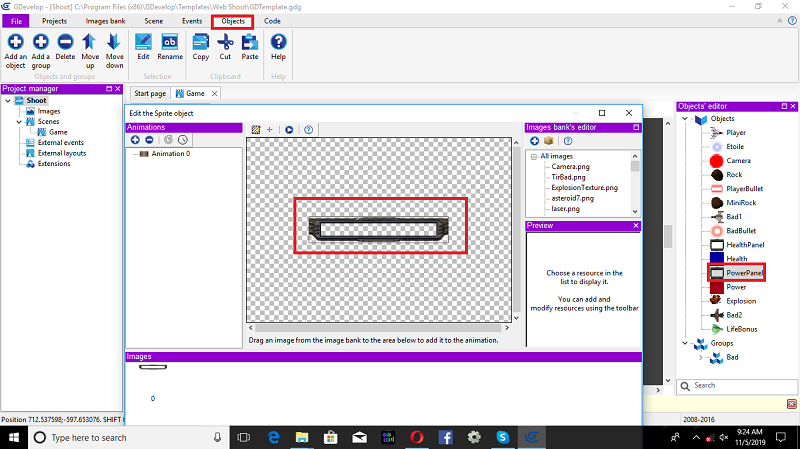The height and width of the screenshot is (449, 800).
Task: Collapse the Shoot project node
Action: [8, 101]
